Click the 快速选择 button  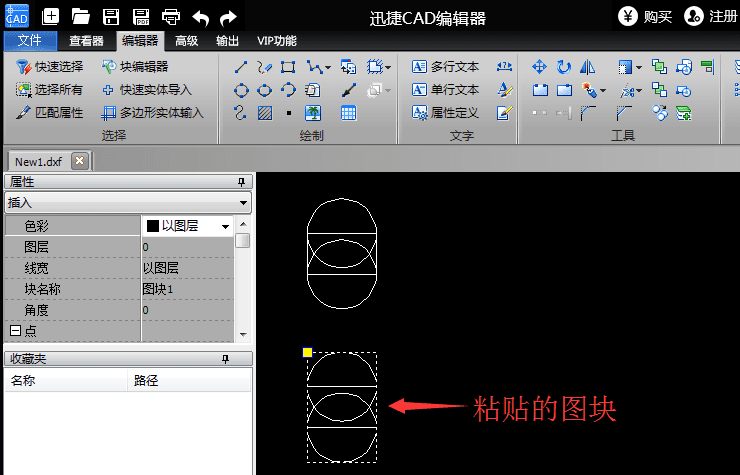pyautogui.click(x=50, y=67)
